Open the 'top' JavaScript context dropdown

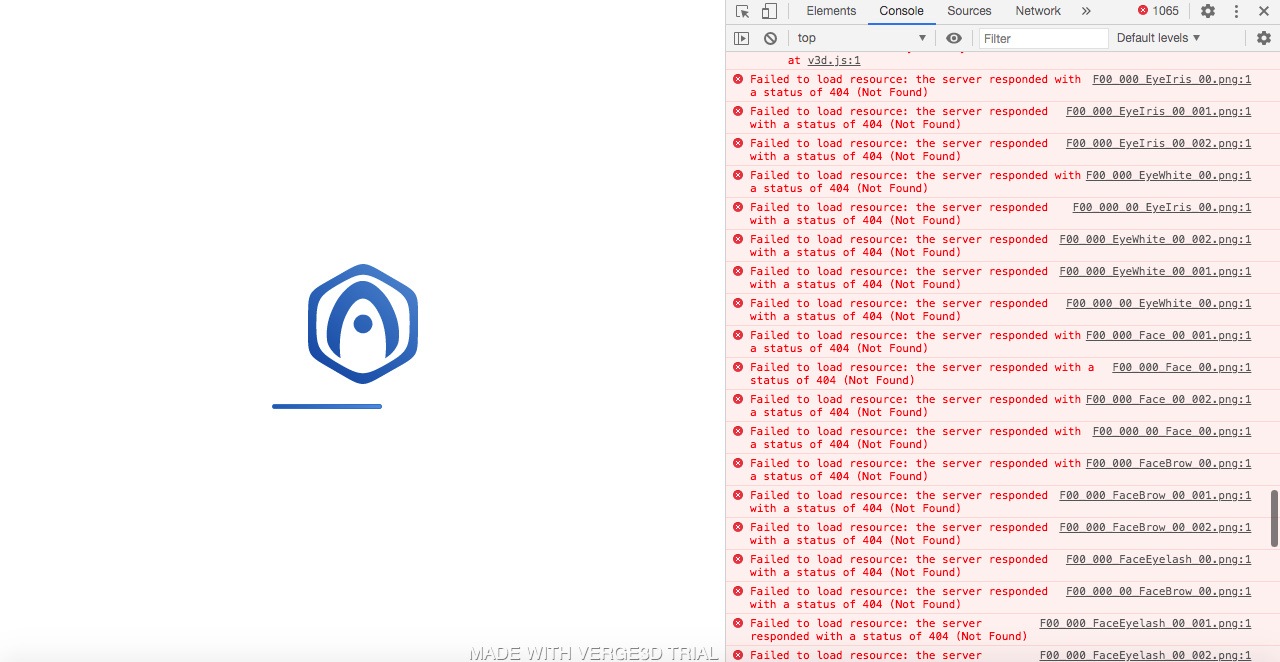(x=862, y=38)
